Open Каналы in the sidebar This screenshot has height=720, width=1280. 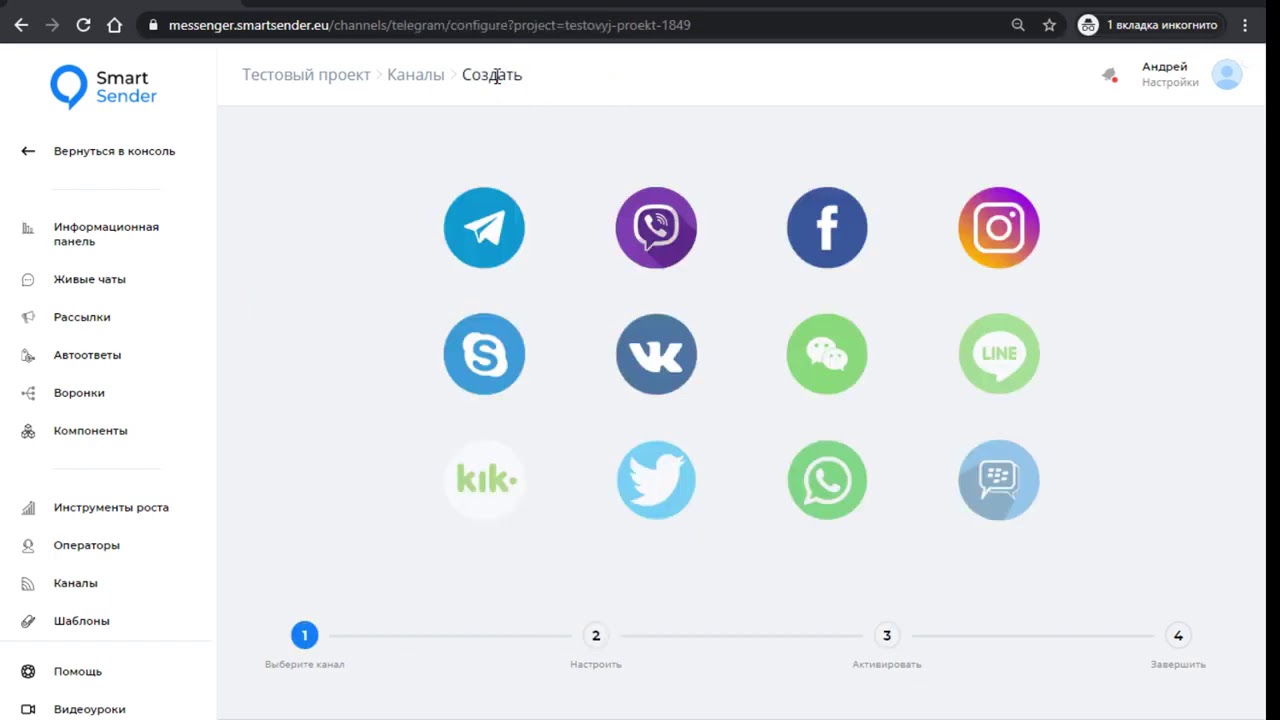point(61,583)
